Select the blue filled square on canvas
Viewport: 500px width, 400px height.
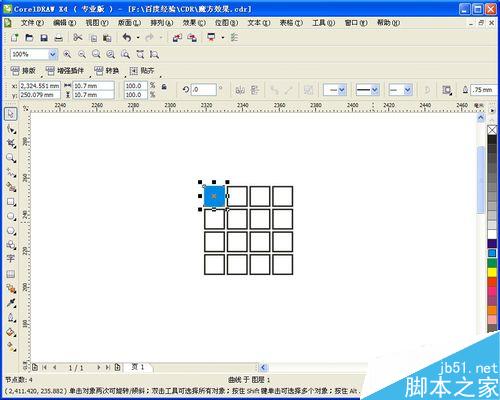pyautogui.click(x=214, y=196)
